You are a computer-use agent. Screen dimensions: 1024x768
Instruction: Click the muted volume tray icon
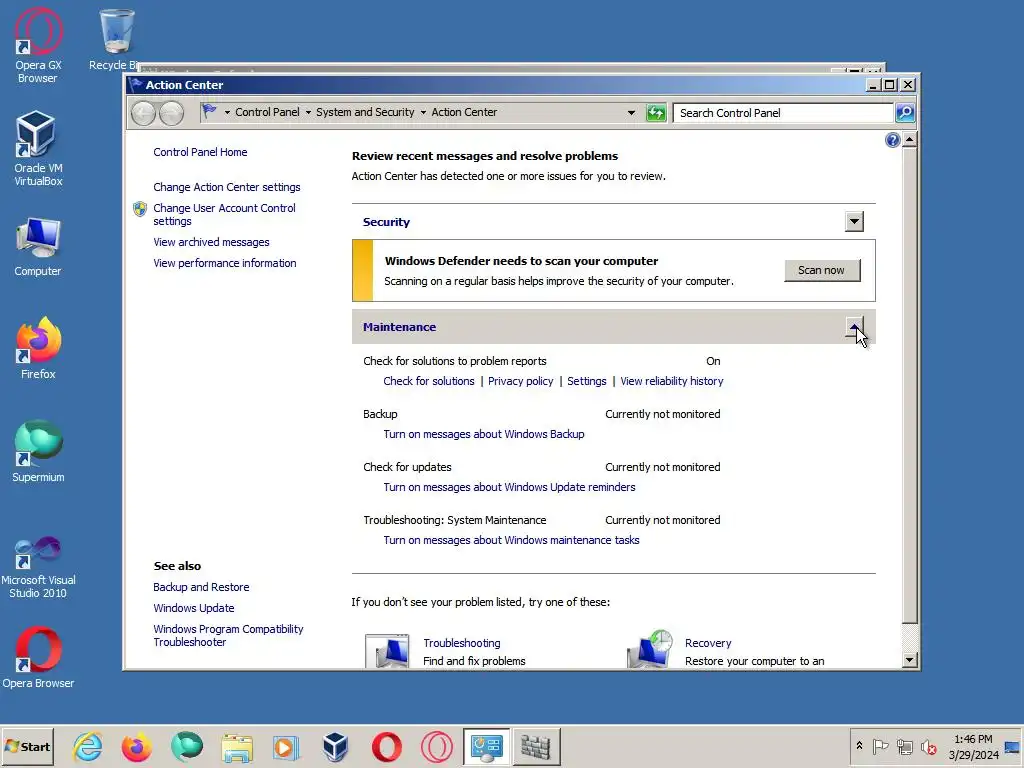point(929,746)
